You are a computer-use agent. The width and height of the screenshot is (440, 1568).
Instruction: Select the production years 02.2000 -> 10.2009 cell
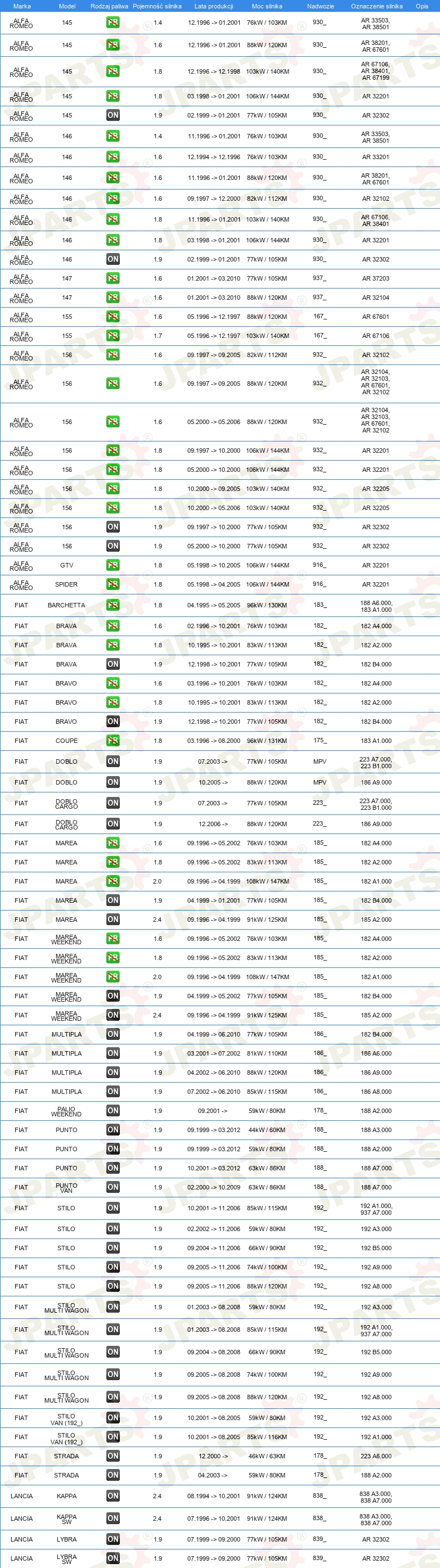(x=214, y=1187)
